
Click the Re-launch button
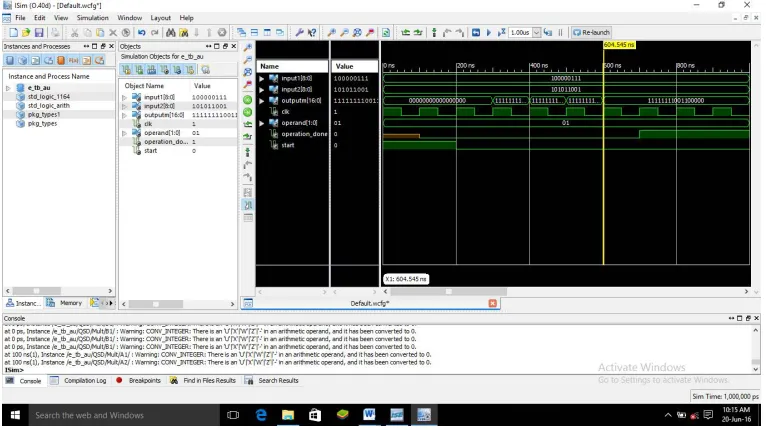tap(592, 33)
